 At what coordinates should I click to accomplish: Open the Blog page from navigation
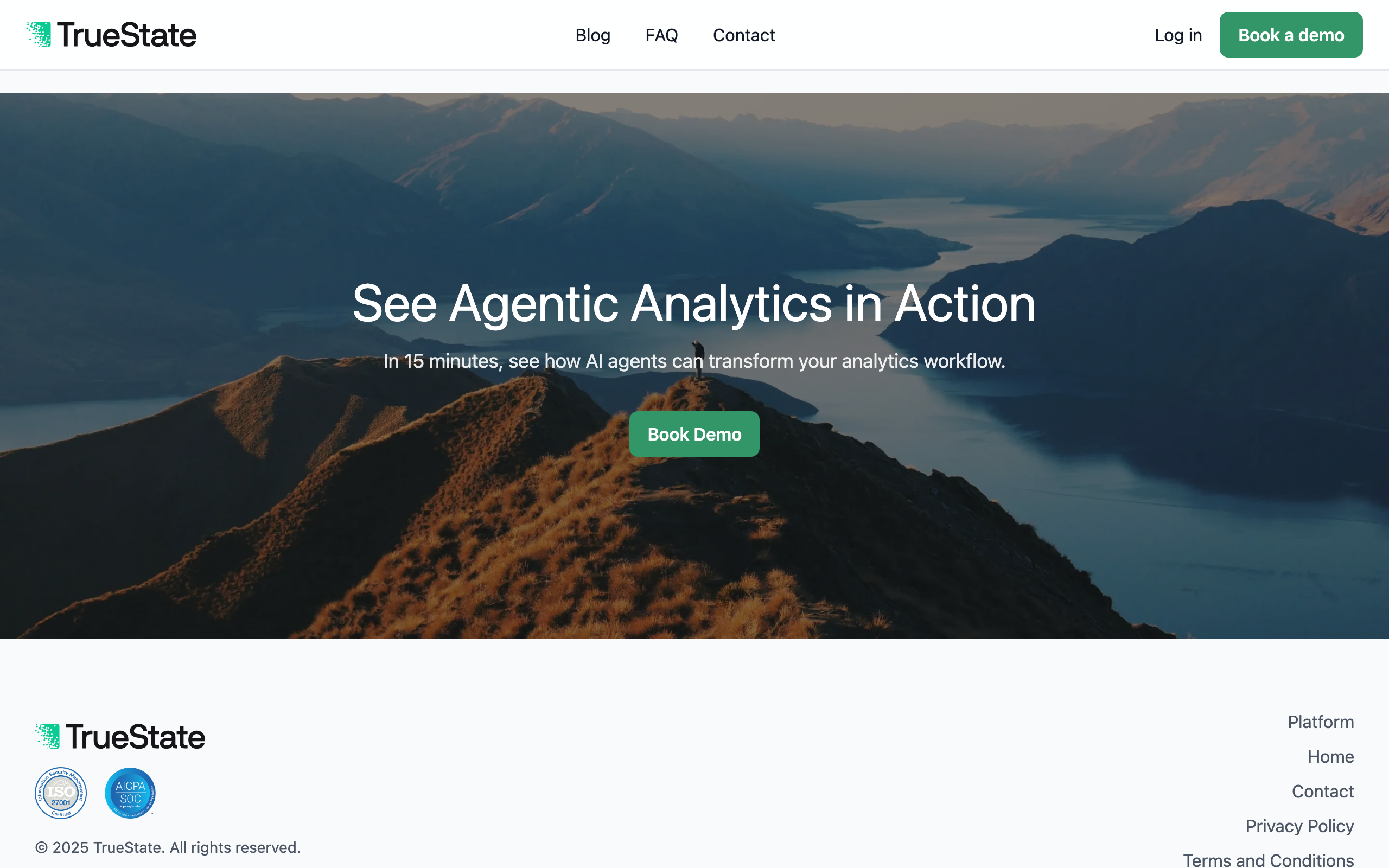point(593,35)
